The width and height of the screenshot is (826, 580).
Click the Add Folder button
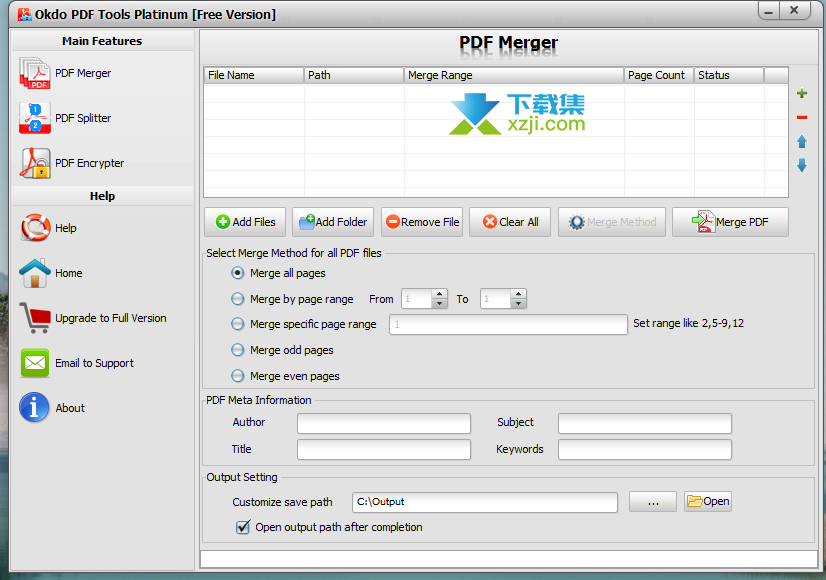(333, 222)
